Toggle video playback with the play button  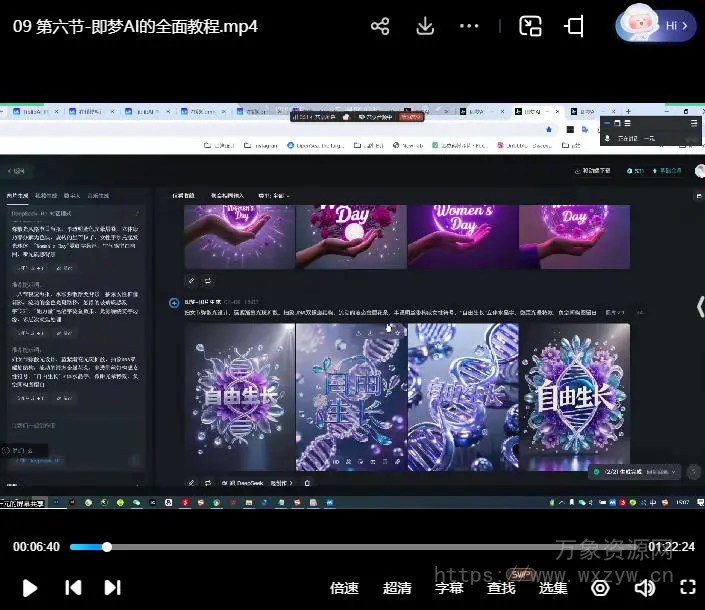point(30,588)
